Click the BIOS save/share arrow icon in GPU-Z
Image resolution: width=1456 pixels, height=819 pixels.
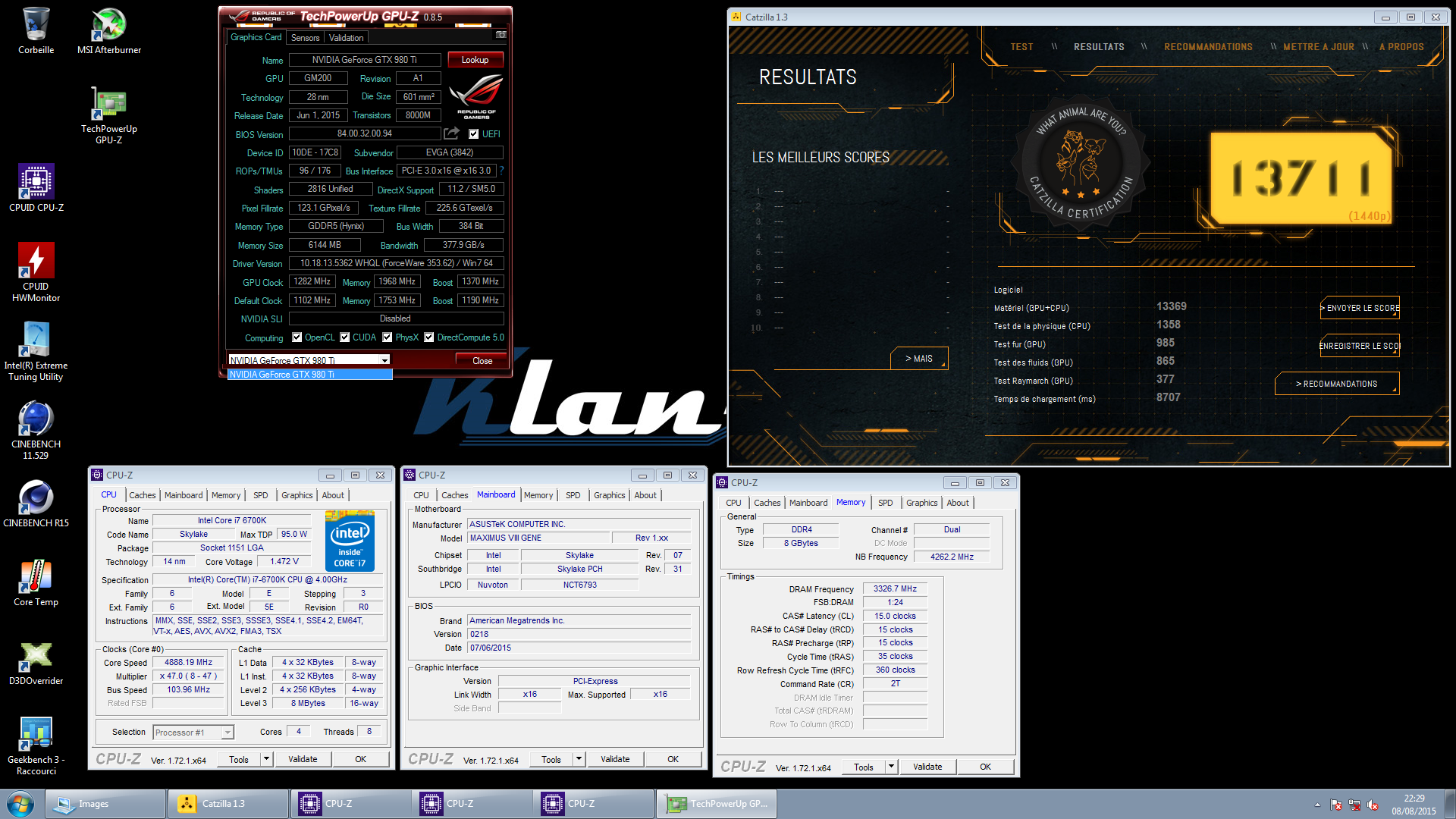pyautogui.click(x=451, y=133)
